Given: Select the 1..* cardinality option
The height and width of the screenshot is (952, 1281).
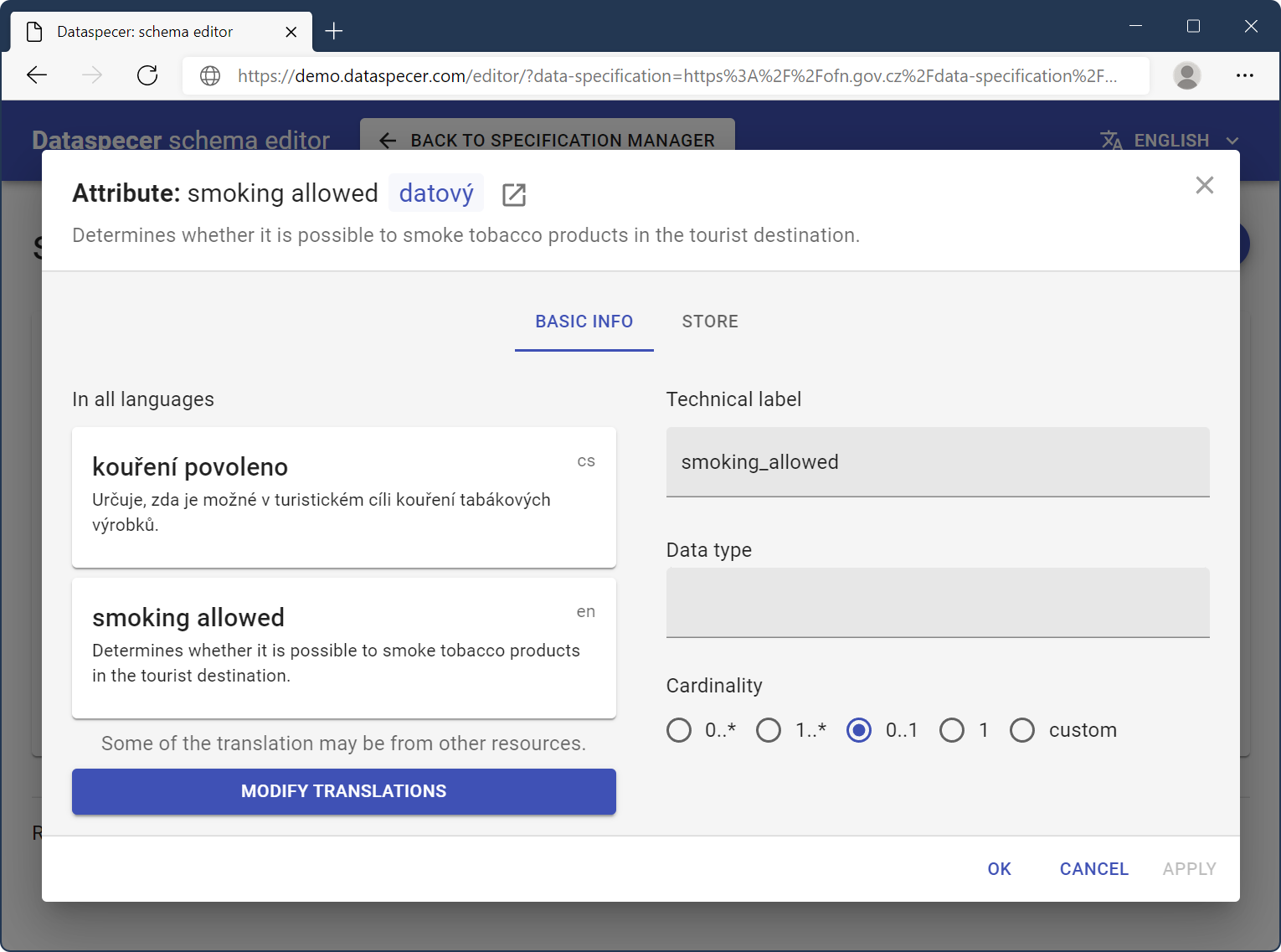Looking at the screenshot, I should 769,730.
